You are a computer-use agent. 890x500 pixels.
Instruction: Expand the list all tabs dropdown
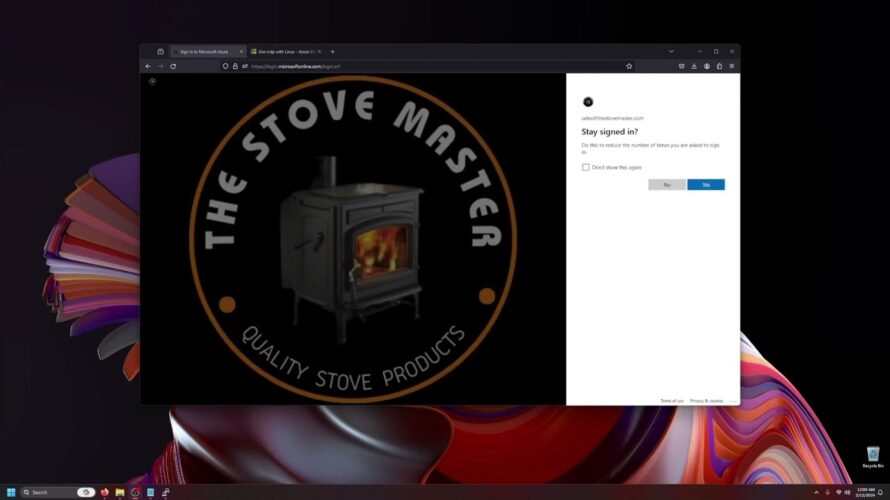coord(671,52)
